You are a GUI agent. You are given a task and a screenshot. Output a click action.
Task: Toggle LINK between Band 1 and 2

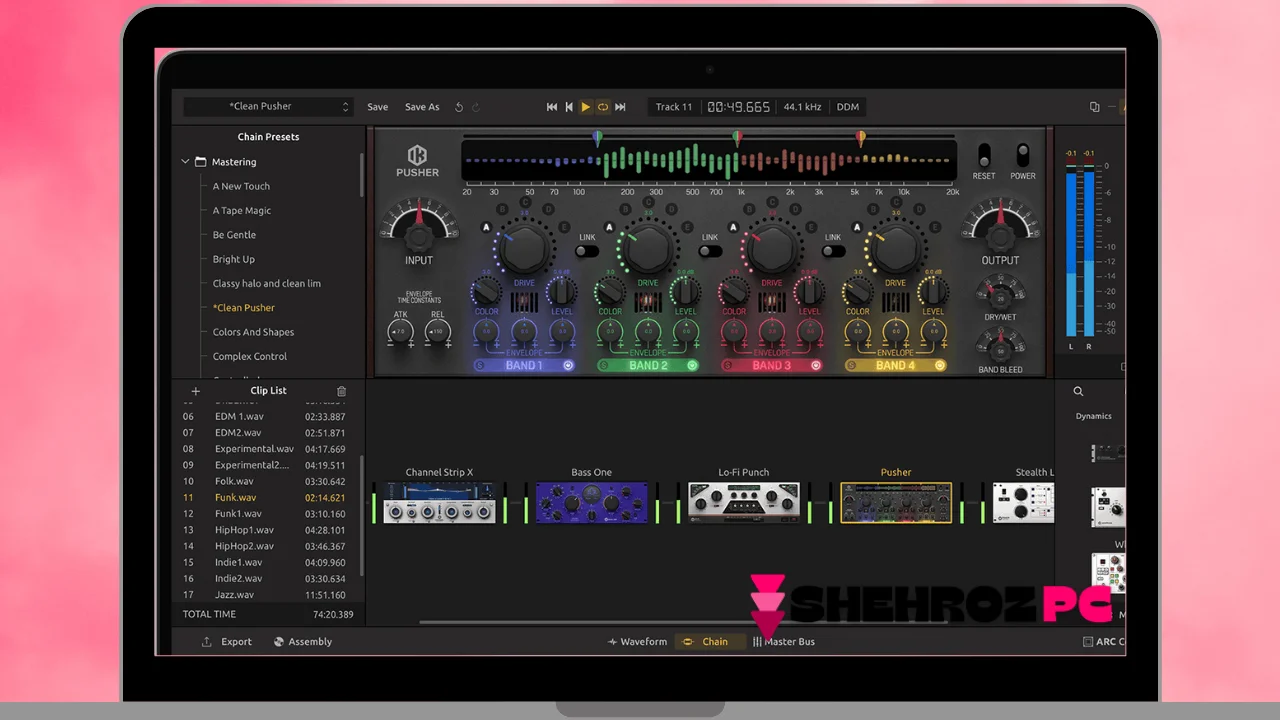(x=587, y=251)
